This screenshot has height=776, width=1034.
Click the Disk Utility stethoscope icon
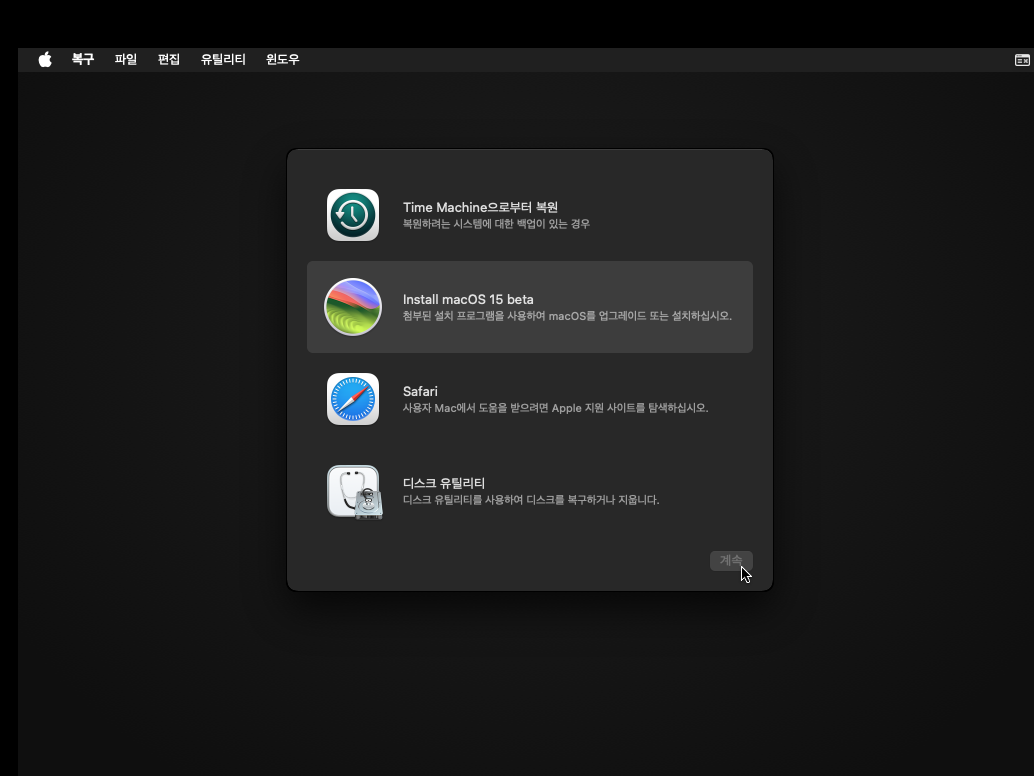354,492
